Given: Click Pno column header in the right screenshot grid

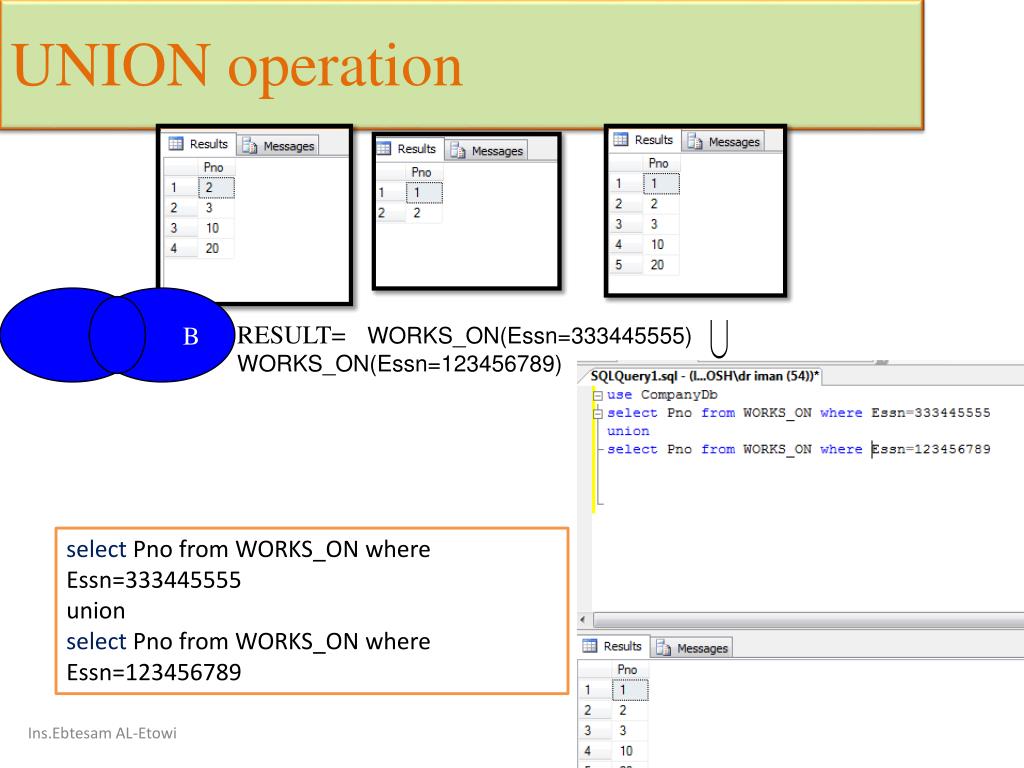Looking at the screenshot, I should click(x=661, y=163).
